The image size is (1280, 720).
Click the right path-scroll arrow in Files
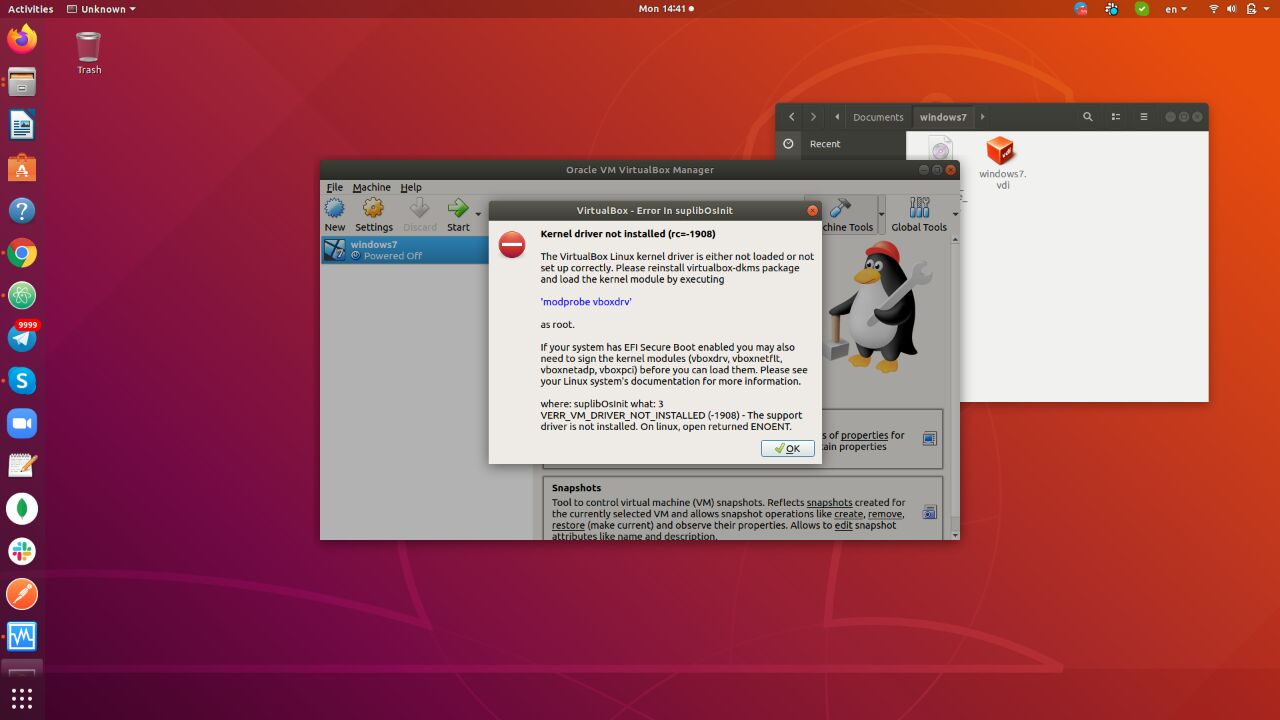[982, 117]
